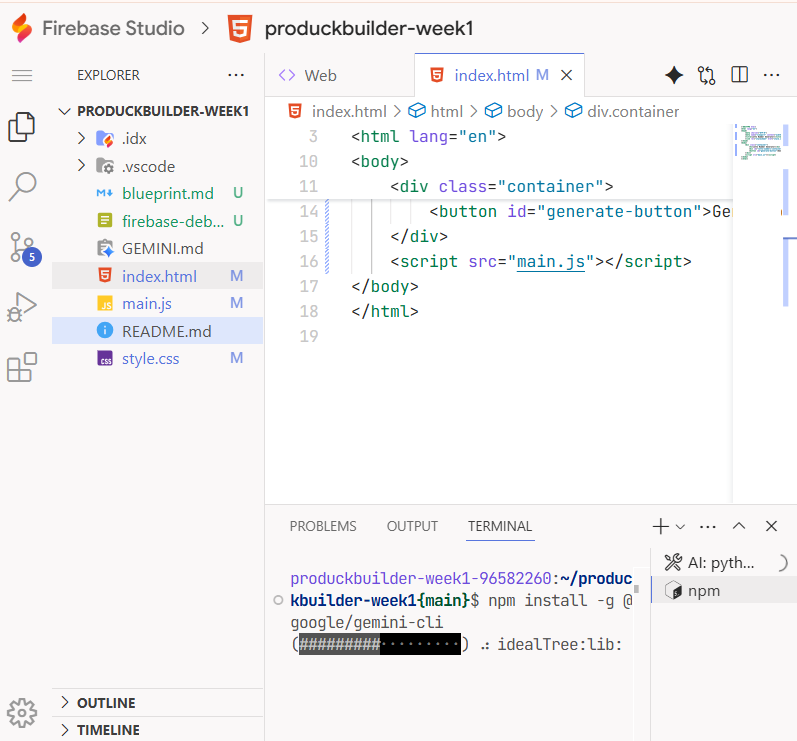Place cursor on closing </html> tag
The width and height of the screenshot is (797, 741).
[x=384, y=312]
